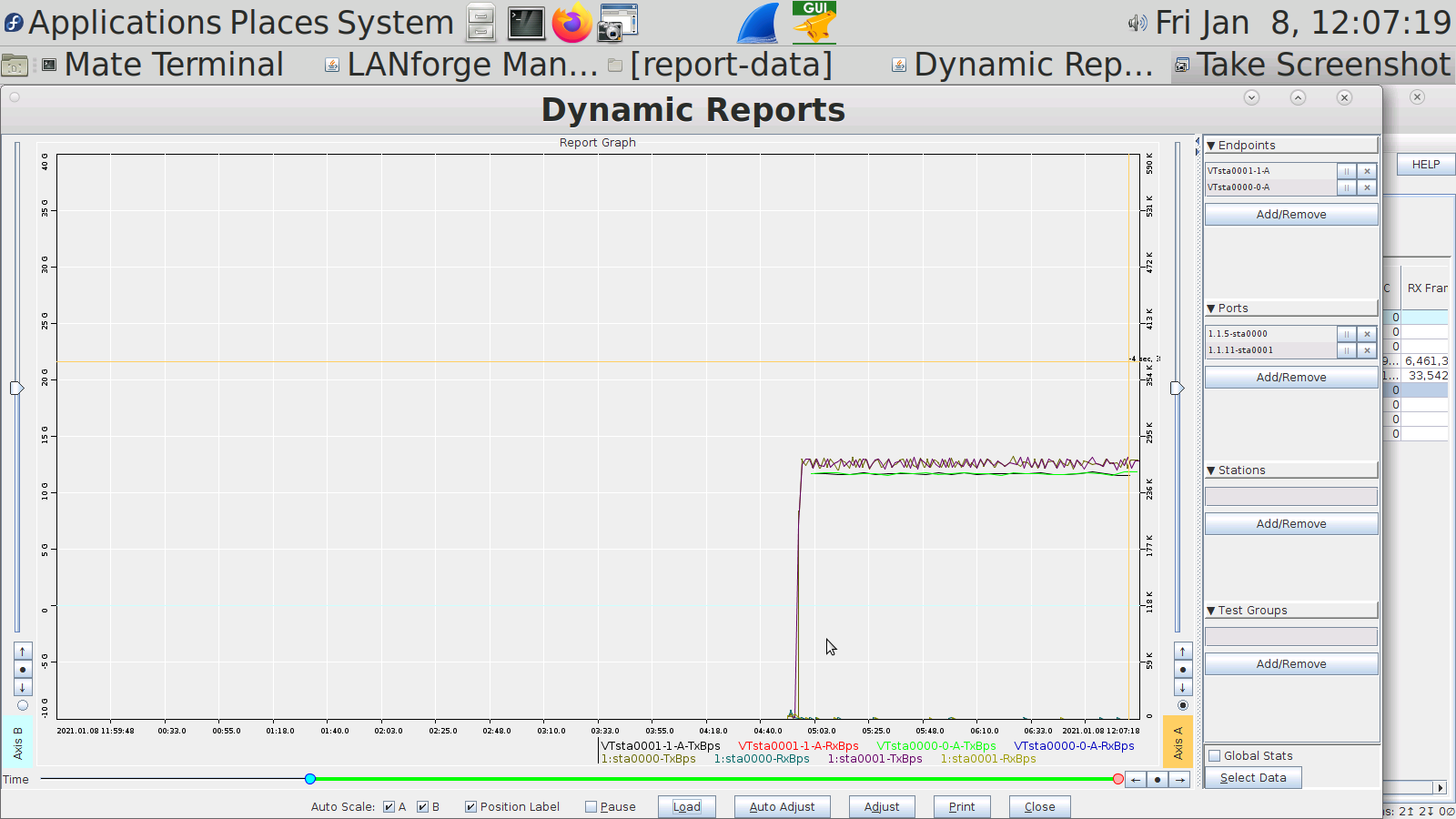
Task: Click the Axis A vertical slider handle
Action: (x=1177, y=389)
